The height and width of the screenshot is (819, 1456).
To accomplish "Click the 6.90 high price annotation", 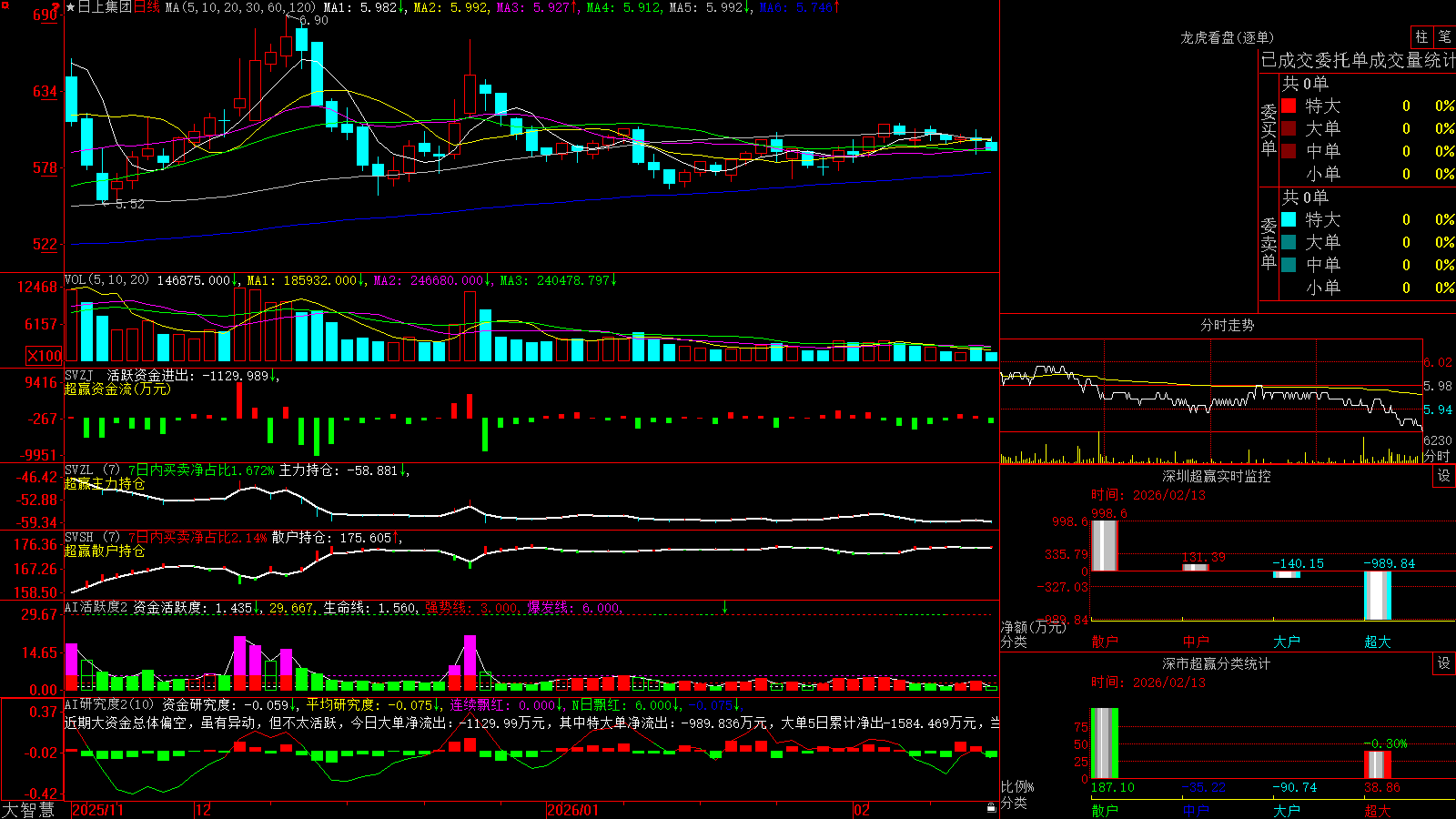I will [313, 20].
